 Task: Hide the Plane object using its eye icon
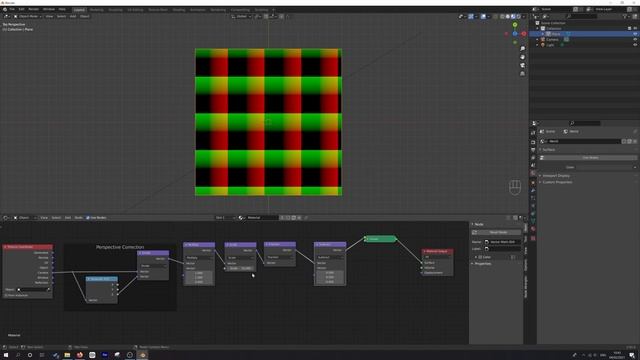coord(635,34)
